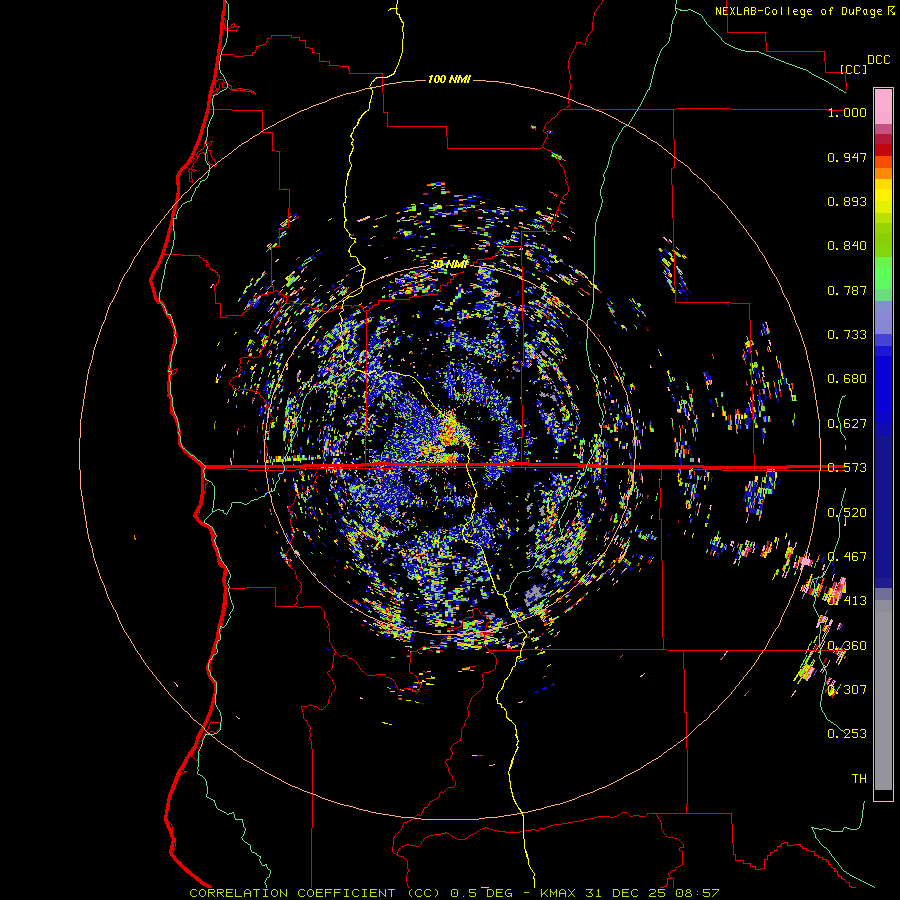Screen dimensions: 900x900
Task: Click the 0.467 legend value
Action: pos(847,557)
